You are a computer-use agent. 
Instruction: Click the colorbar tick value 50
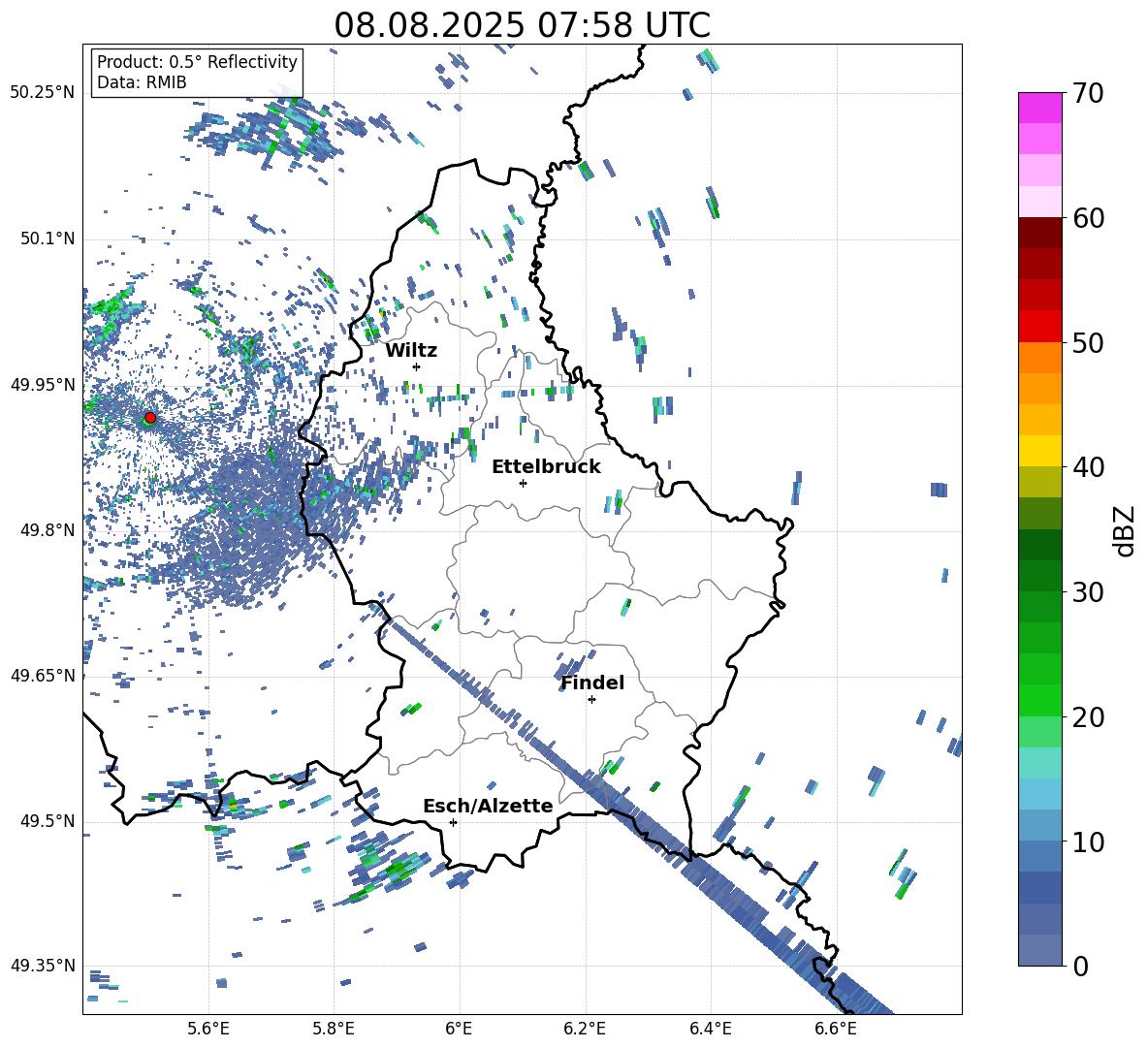coord(1088,342)
